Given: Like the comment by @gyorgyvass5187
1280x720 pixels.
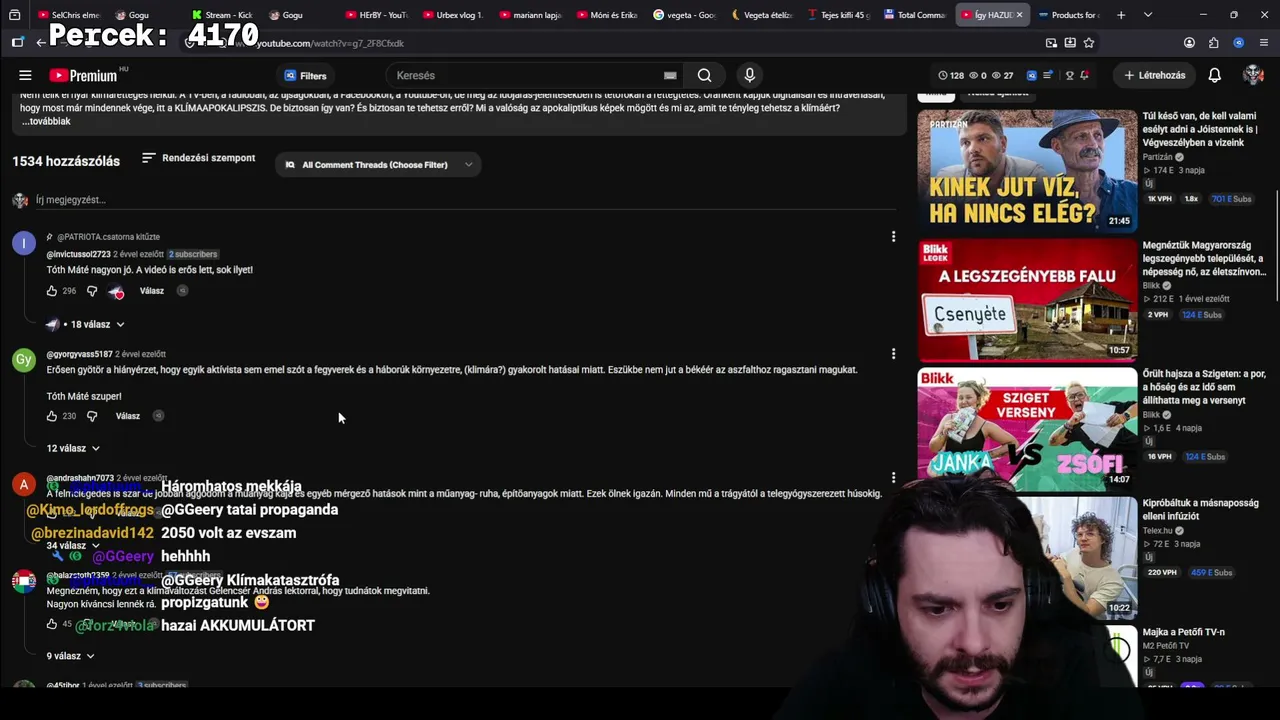Looking at the screenshot, I should [52, 416].
